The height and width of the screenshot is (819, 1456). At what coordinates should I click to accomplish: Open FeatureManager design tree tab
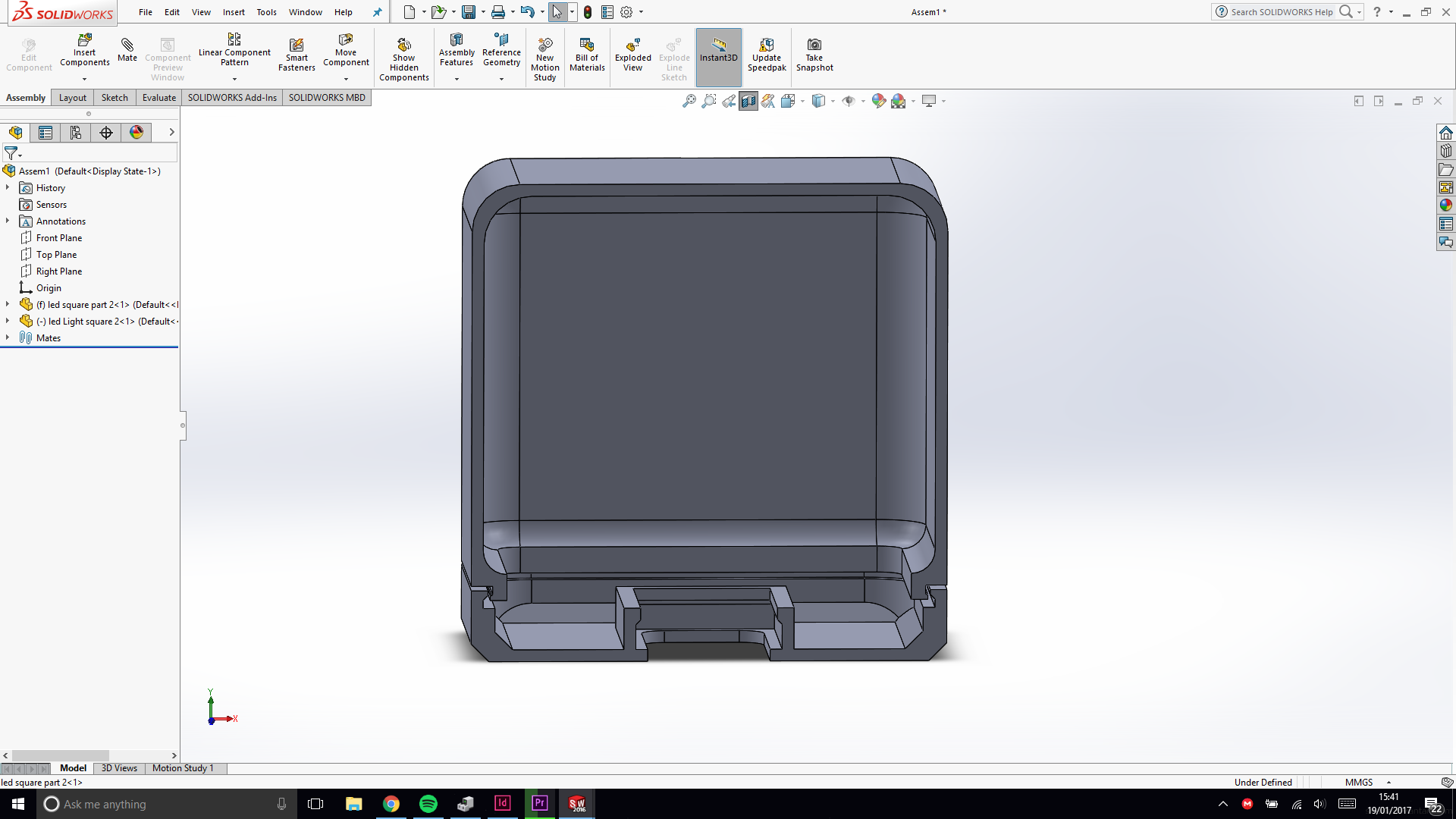[15, 133]
